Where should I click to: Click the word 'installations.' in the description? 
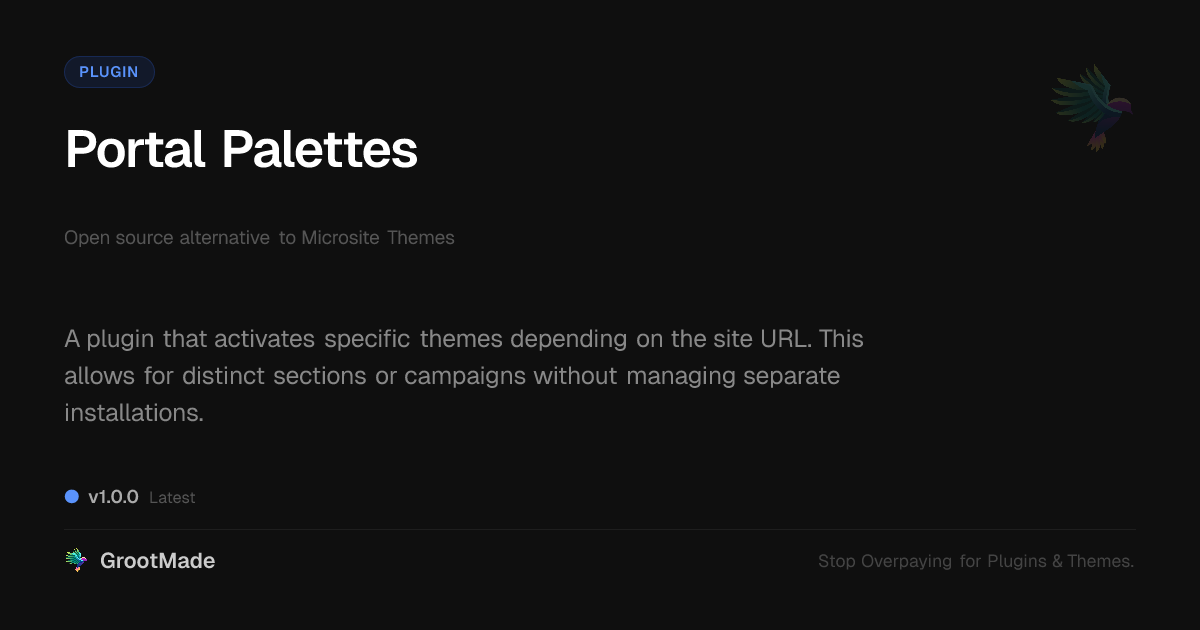(134, 413)
